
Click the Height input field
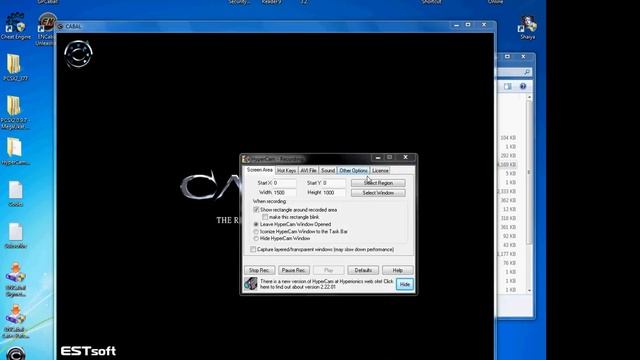334,192
